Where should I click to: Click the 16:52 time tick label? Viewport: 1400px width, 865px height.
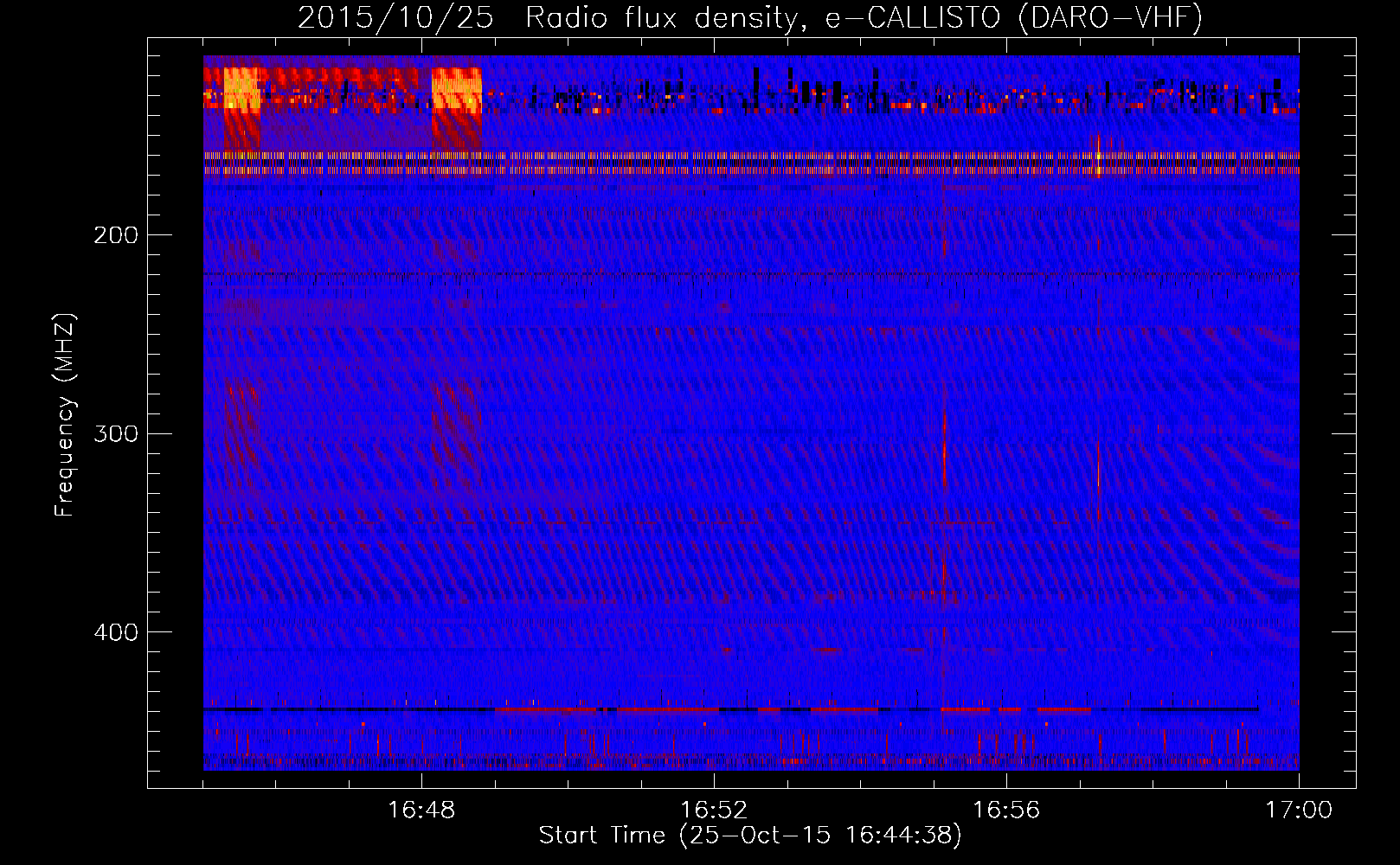coord(714,811)
